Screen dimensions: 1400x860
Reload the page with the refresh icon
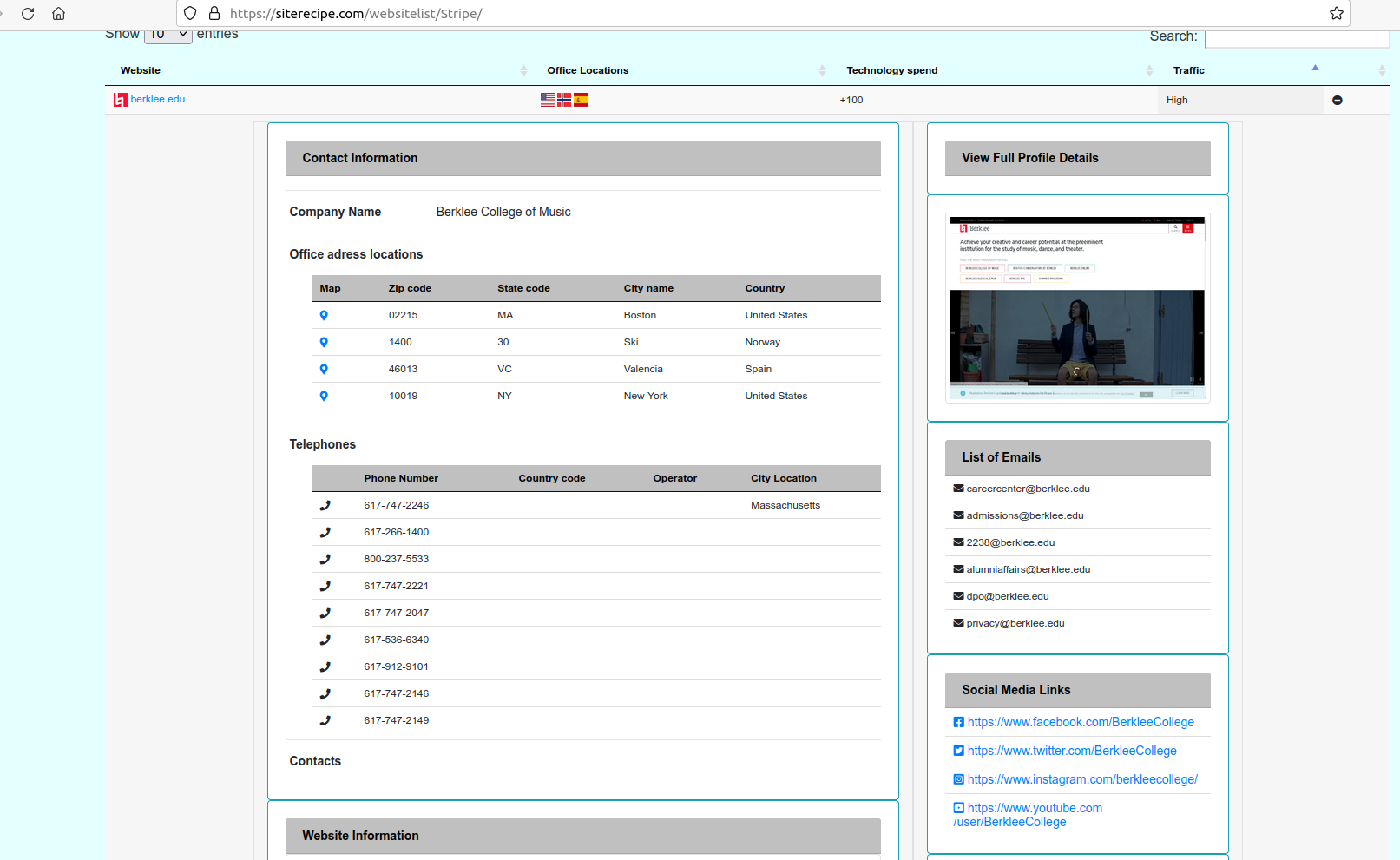28,14
